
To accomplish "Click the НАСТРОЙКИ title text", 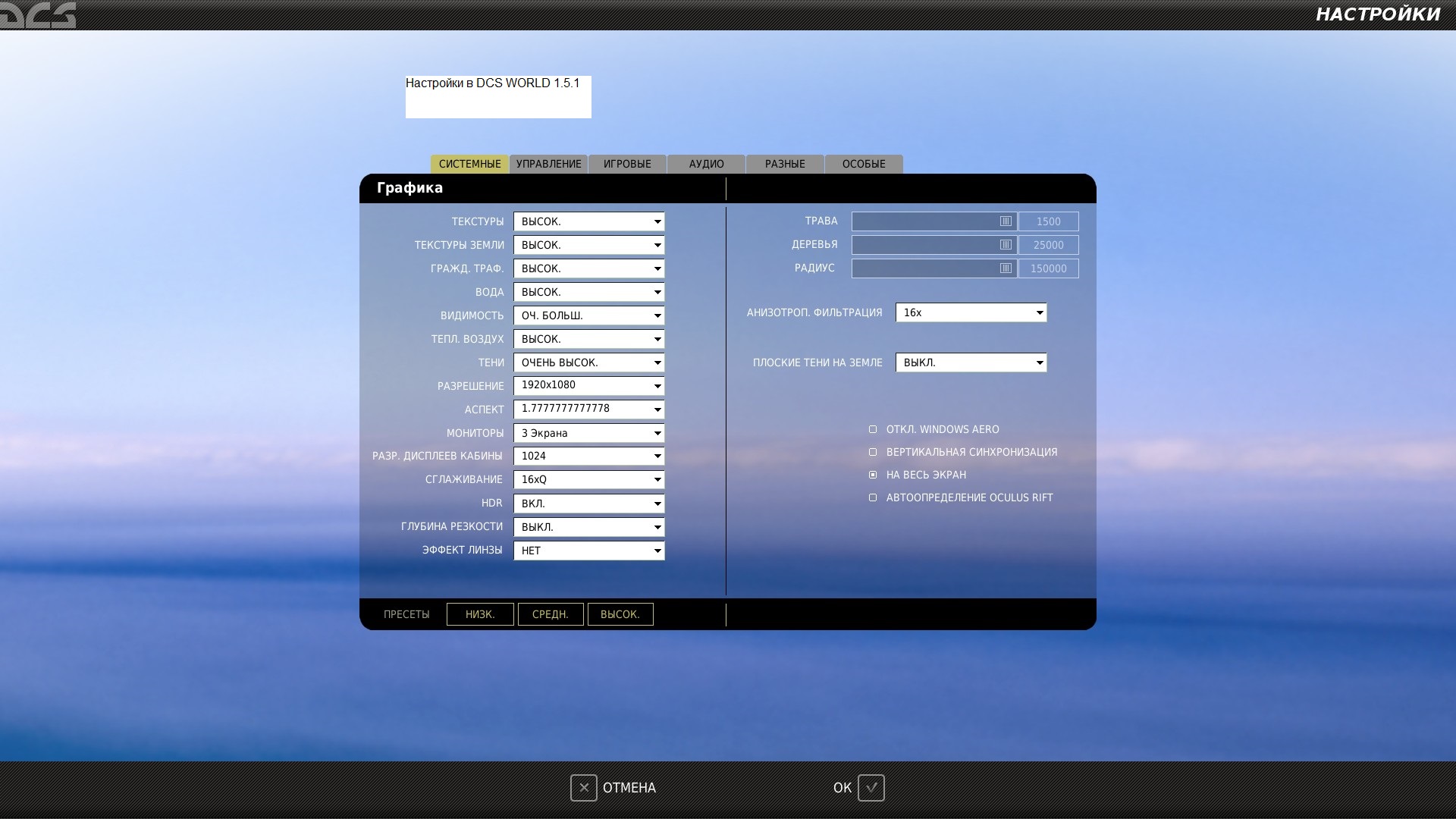I will [x=1378, y=14].
